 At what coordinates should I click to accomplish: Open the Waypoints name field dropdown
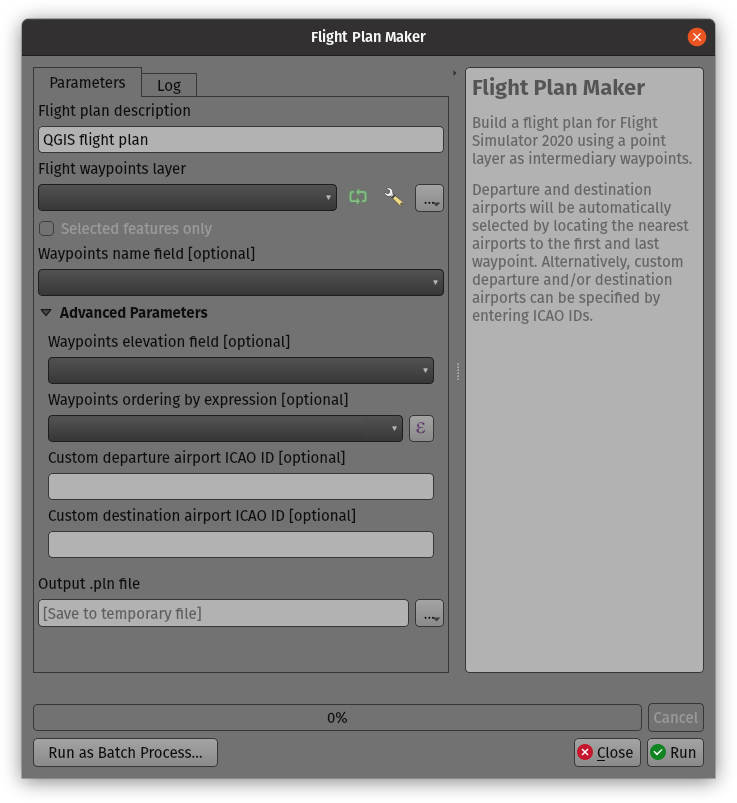point(240,283)
